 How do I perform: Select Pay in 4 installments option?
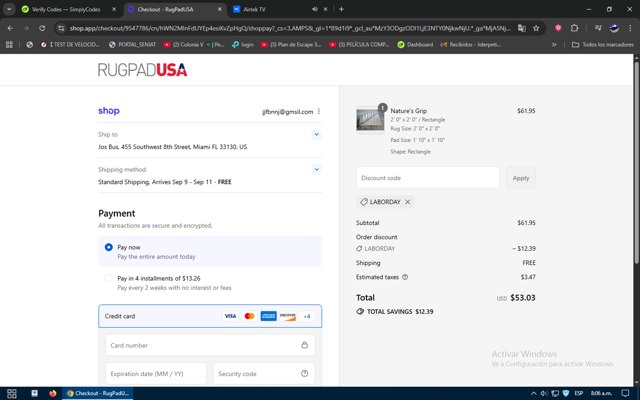[210, 282]
